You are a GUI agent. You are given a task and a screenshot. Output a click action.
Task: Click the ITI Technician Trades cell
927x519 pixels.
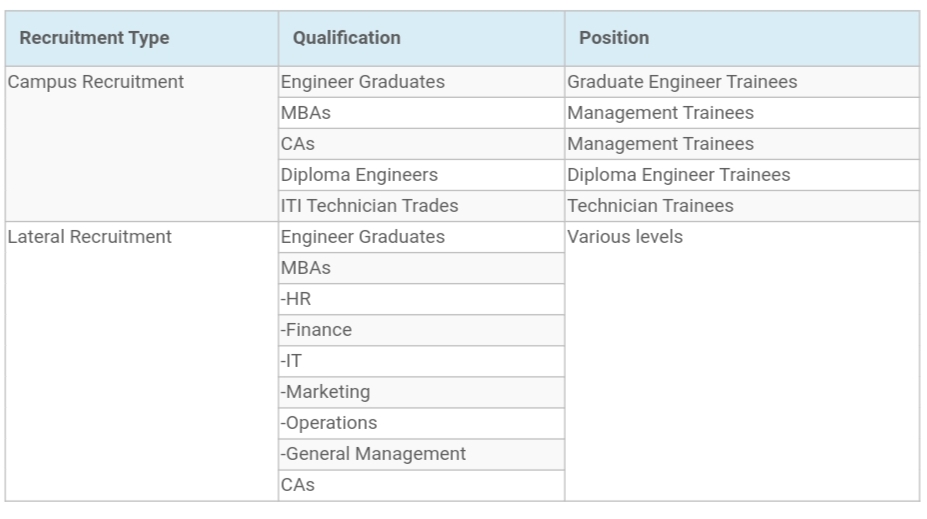[x=369, y=206]
